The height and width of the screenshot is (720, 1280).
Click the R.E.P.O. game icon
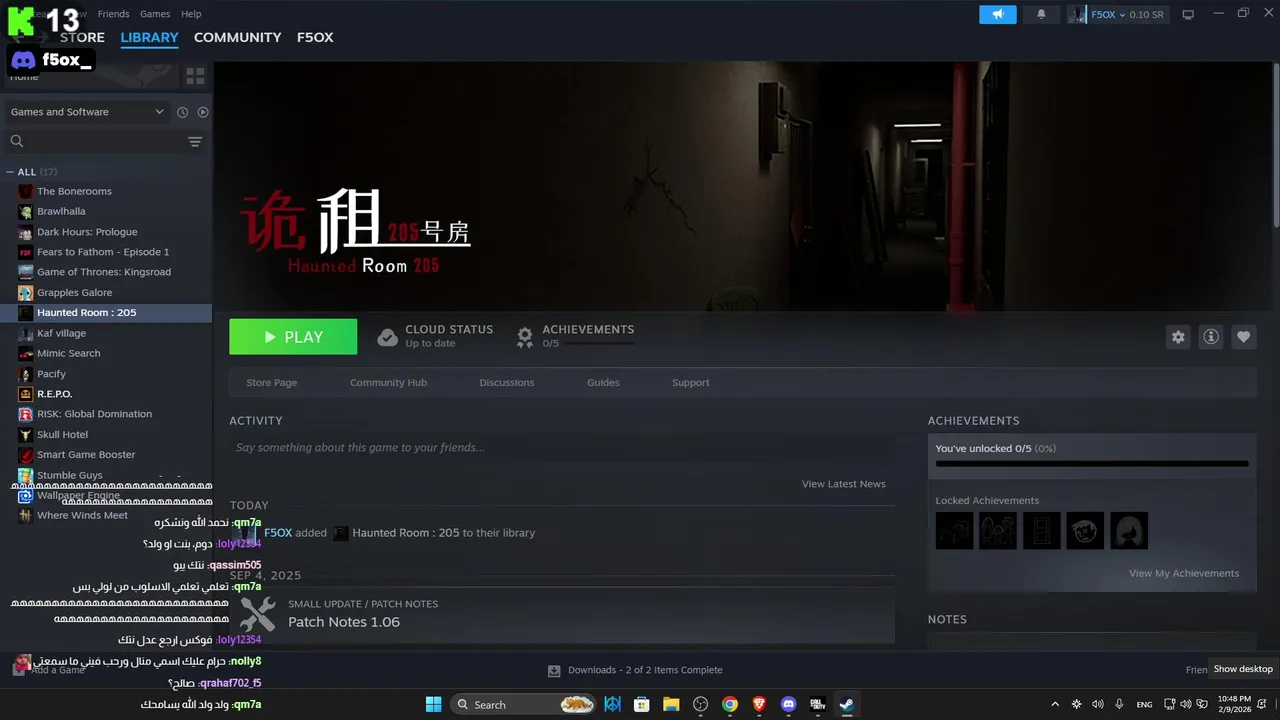tap(25, 394)
